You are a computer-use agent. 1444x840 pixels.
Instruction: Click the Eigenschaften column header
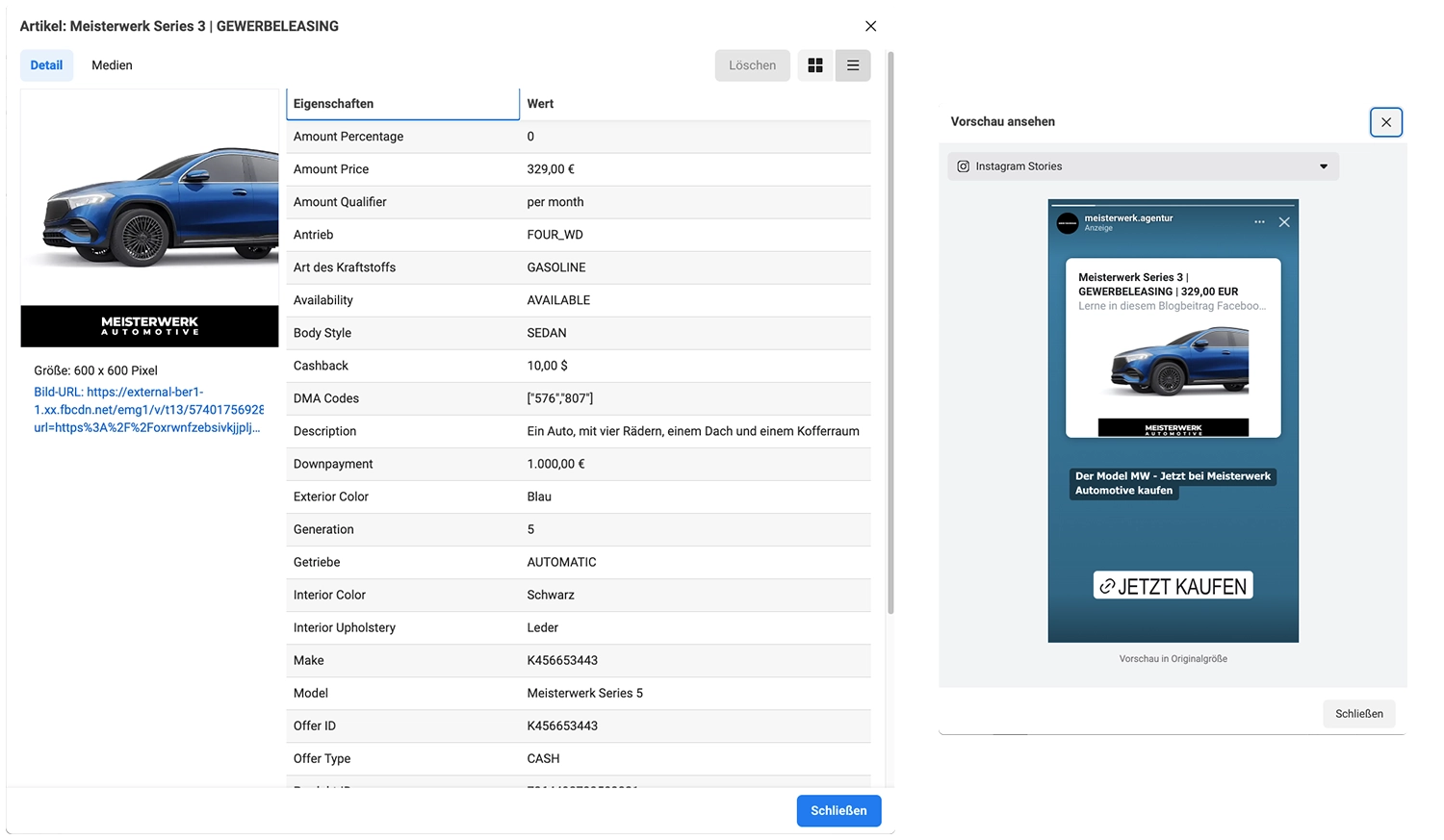402,104
